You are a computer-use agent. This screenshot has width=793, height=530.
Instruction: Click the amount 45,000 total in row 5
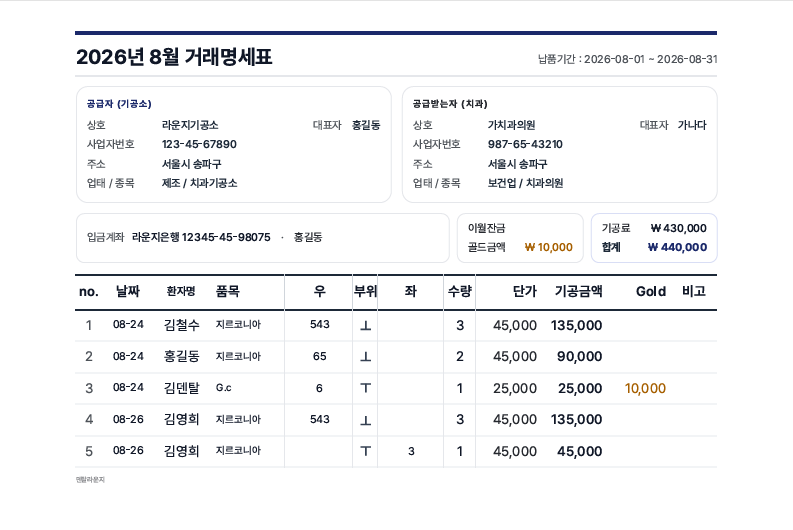click(x=580, y=451)
